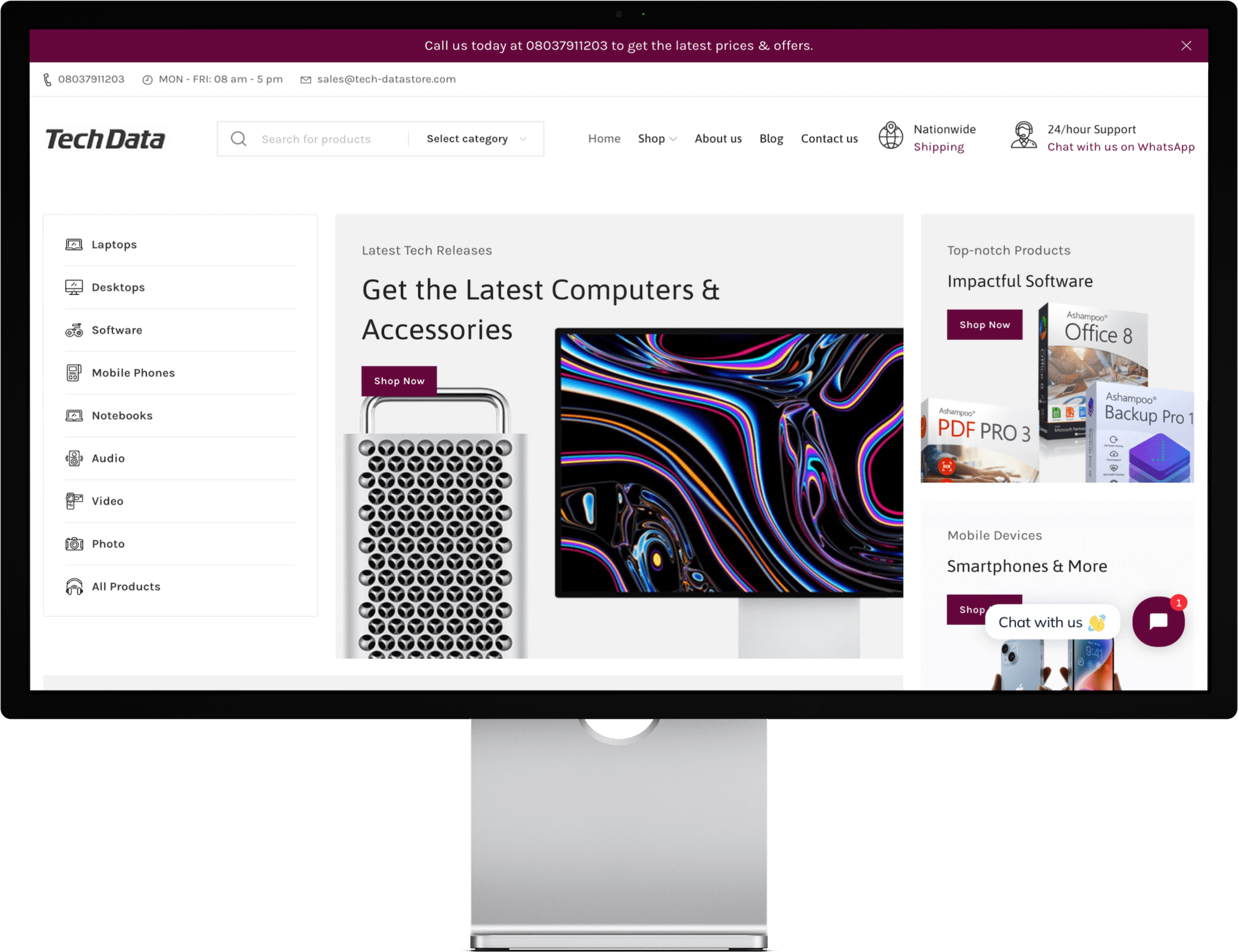Click the Shop Now button for Impactful Software
Screen dimensions: 1238x952
pyautogui.click(x=984, y=324)
